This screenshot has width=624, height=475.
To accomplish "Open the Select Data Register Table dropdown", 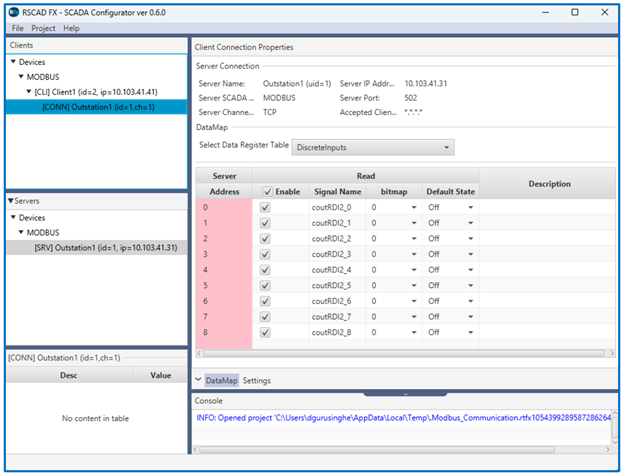I will 373,147.
